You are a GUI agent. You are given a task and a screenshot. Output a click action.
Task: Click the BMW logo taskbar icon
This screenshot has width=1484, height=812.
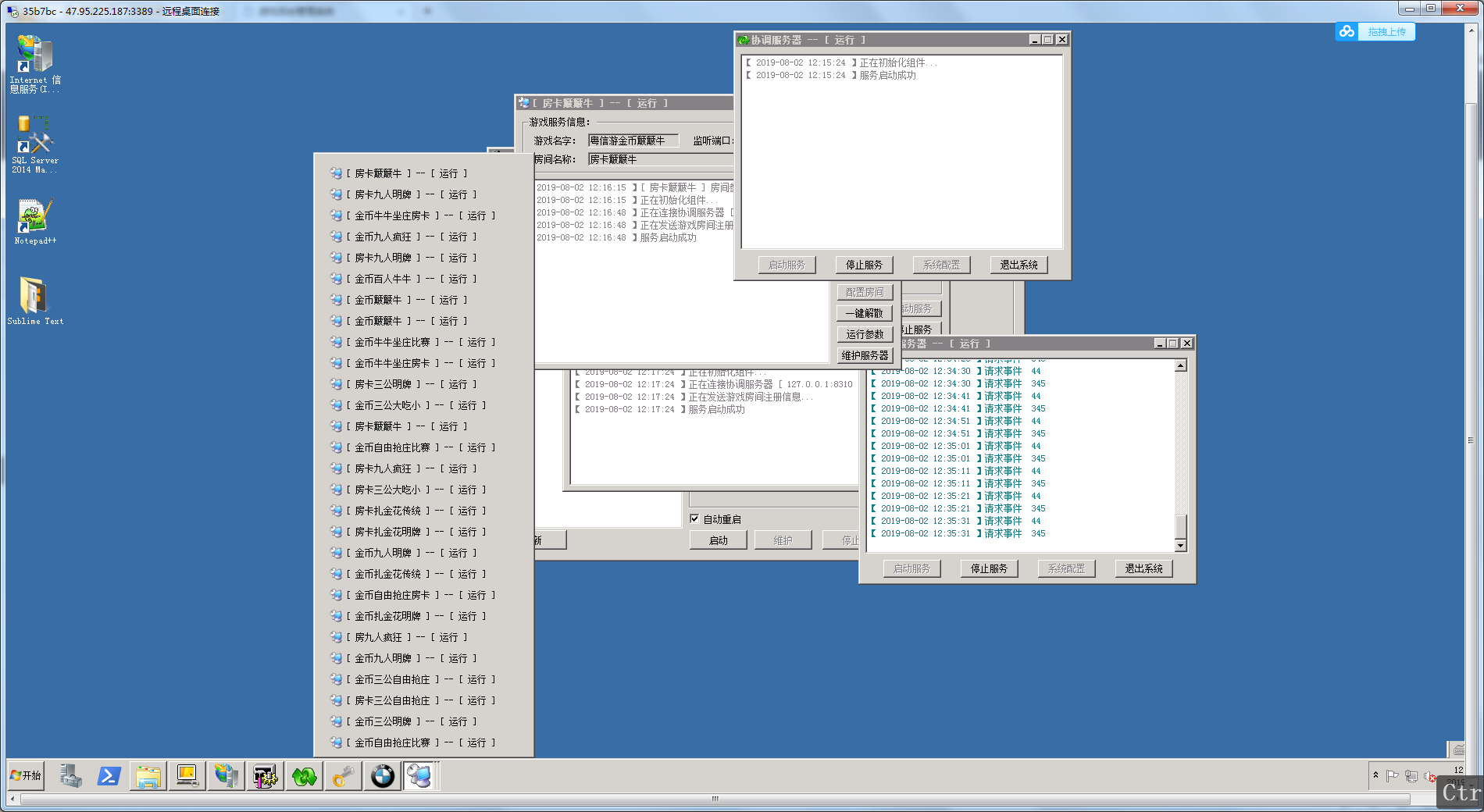coord(382,776)
